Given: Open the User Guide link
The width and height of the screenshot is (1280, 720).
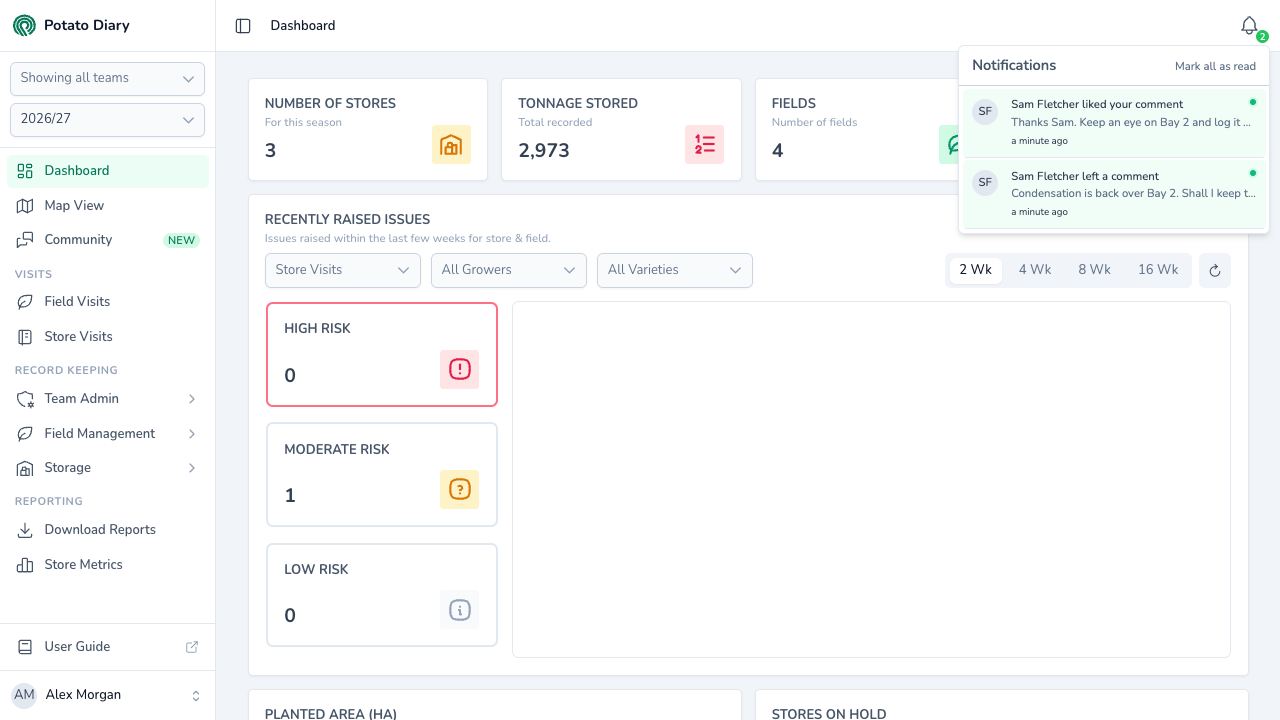Looking at the screenshot, I should click(x=108, y=647).
